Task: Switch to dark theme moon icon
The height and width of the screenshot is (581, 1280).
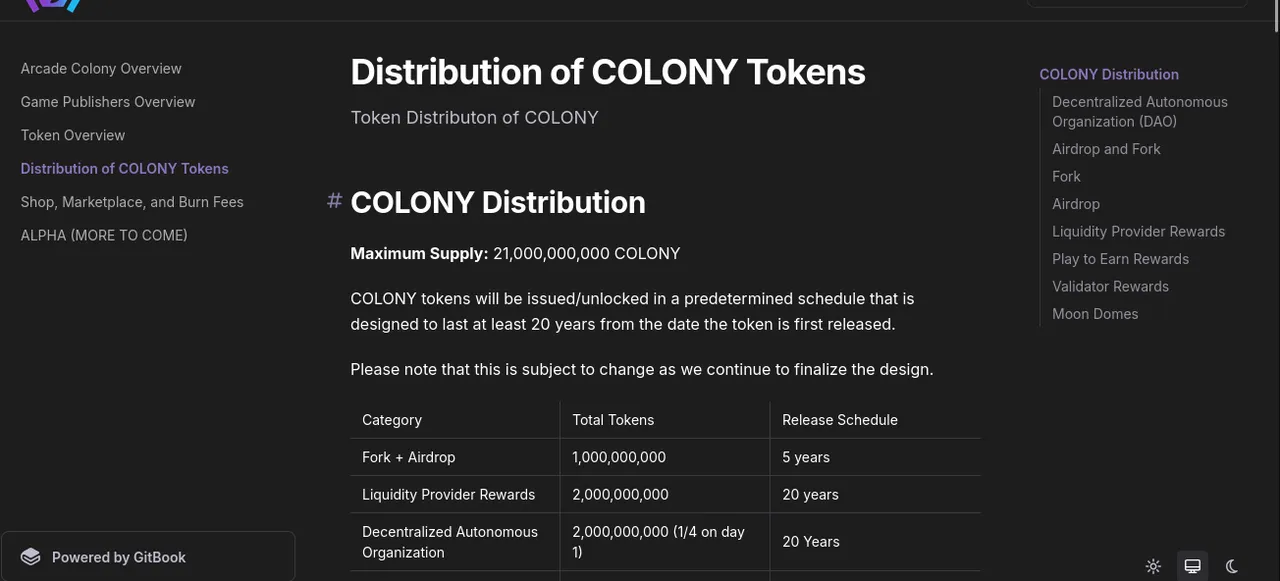Action: pos(1232,566)
